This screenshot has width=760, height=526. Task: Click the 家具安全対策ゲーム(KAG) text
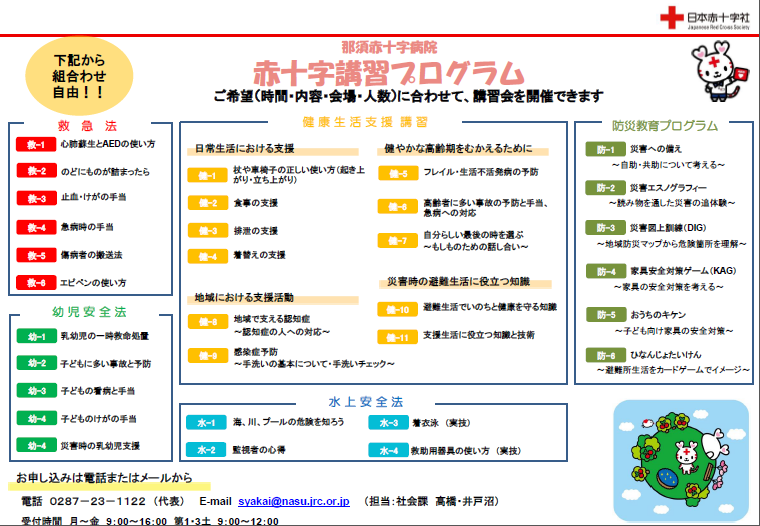(683, 271)
